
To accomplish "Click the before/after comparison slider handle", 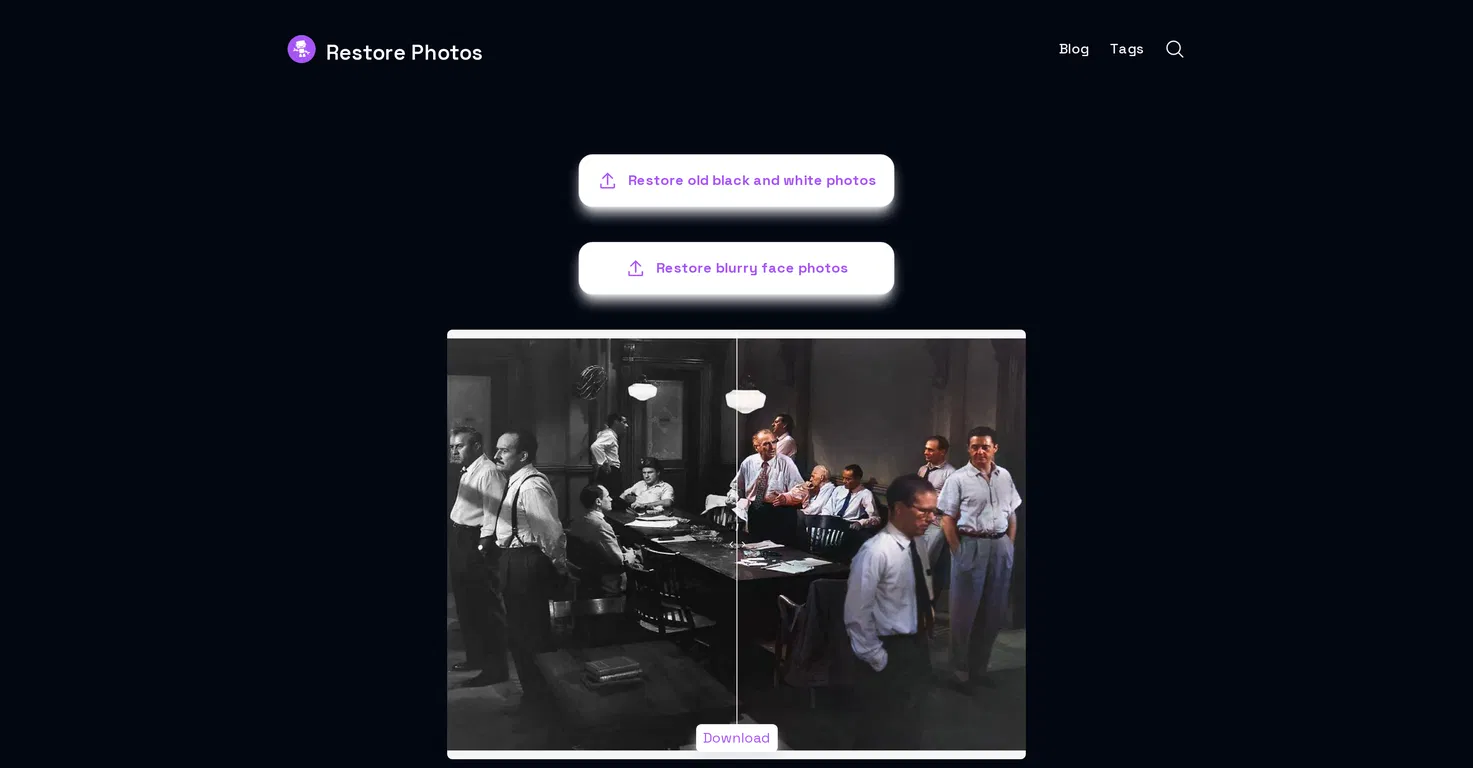I will 737,545.
